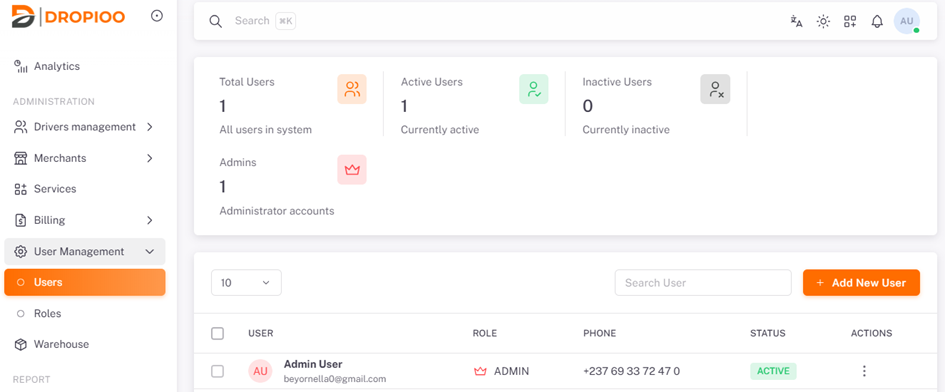The image size is (945, 392).
Task: Click the Dropioo logo
Action: pos(68,16)
